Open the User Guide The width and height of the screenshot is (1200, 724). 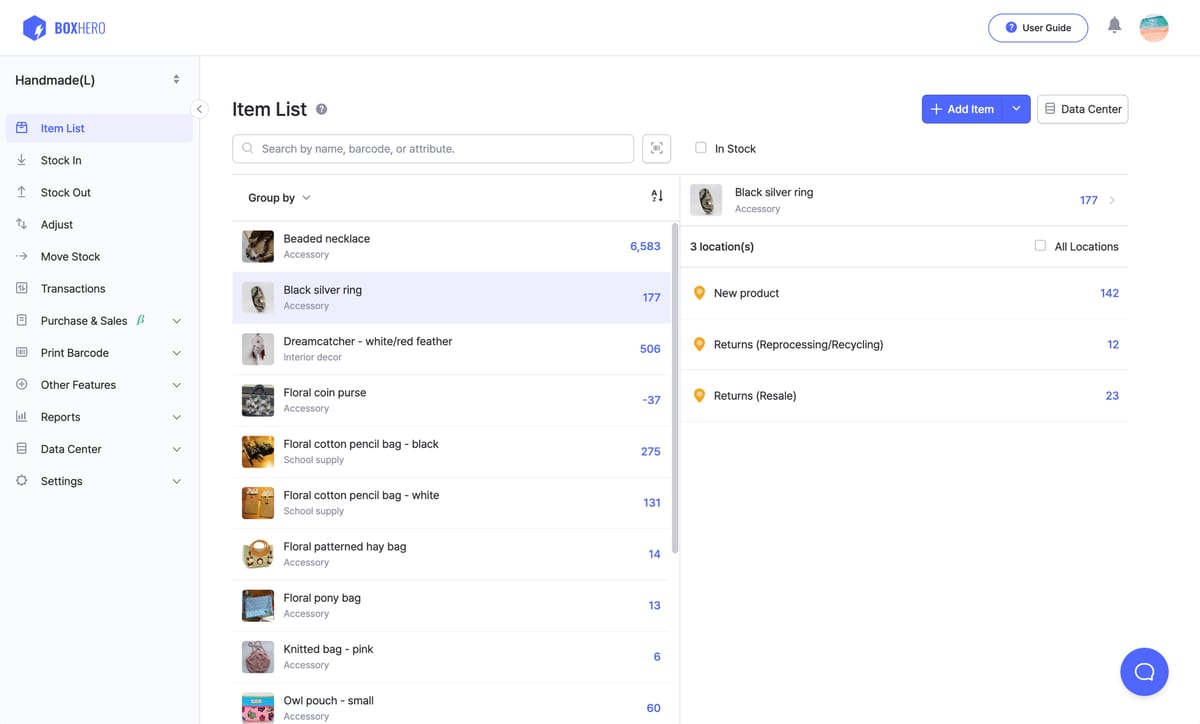point(1038,28)
